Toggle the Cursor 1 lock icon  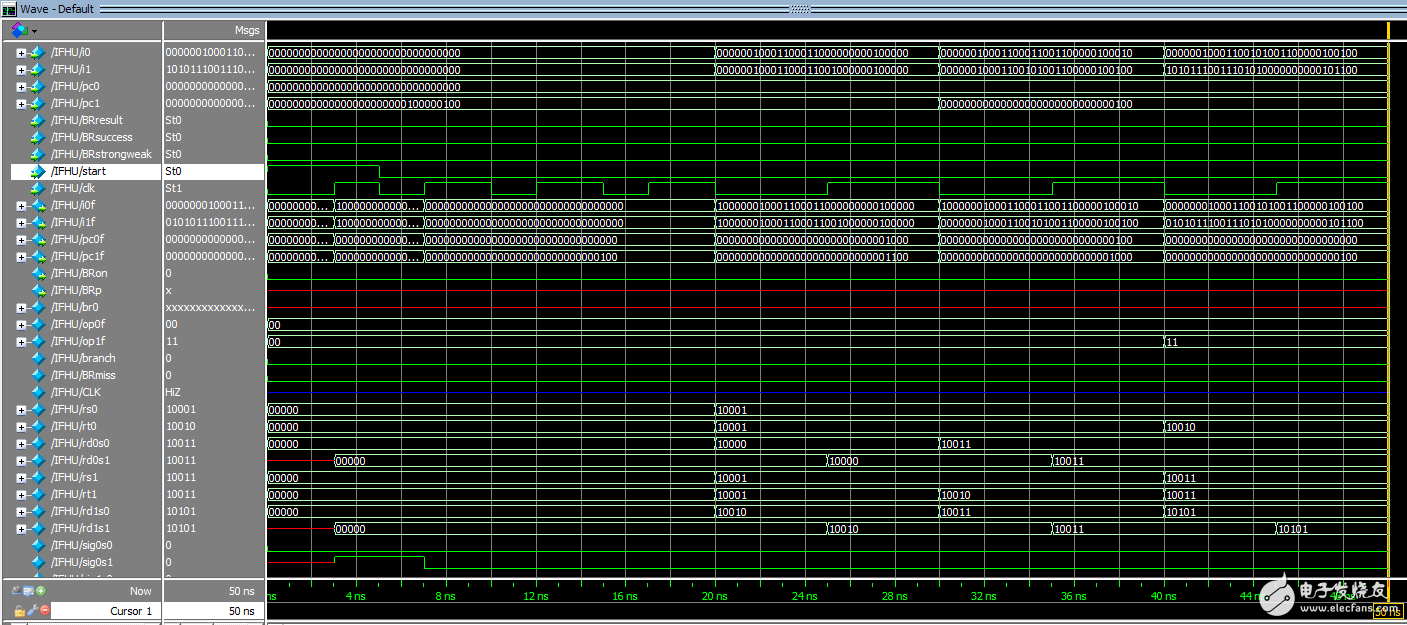[x=18, y=611]
